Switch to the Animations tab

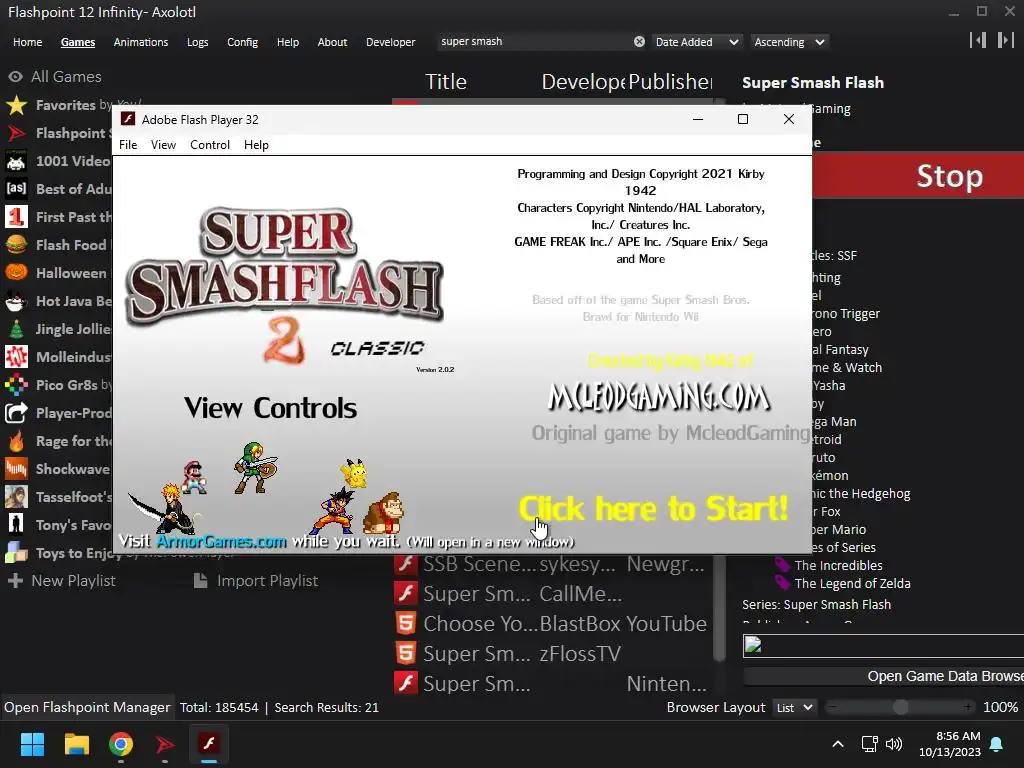[140, 42]
